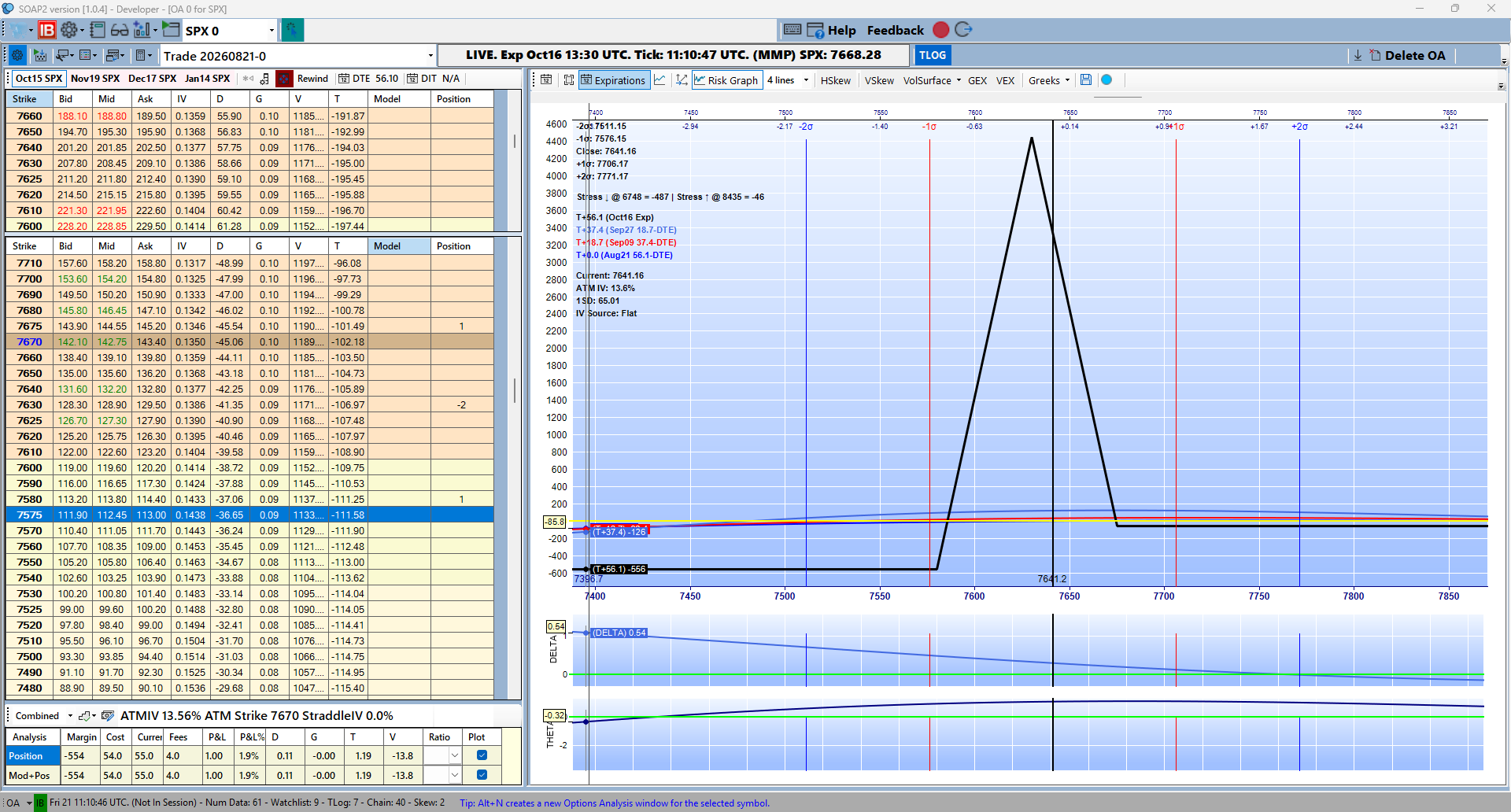This screenshot has width=1511, height=812.
Task: Click the blue gear configuration icon
Action: [17, 55]
